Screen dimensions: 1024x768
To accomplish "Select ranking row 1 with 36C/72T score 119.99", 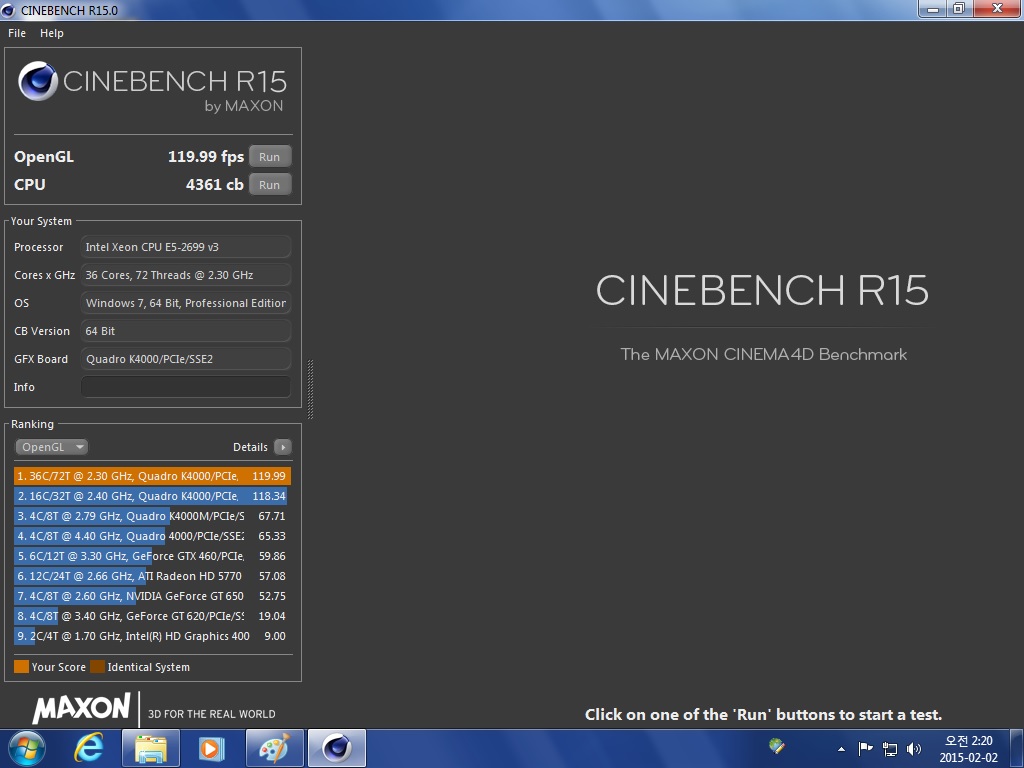I will click(x=152, y=476).
